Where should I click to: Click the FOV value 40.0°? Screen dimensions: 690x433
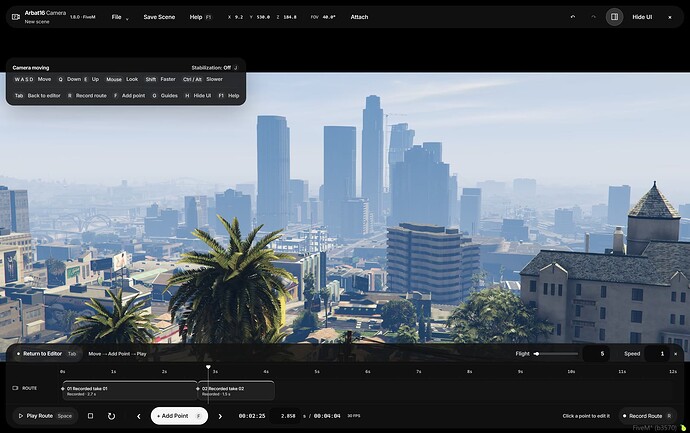tap(329, 17)
